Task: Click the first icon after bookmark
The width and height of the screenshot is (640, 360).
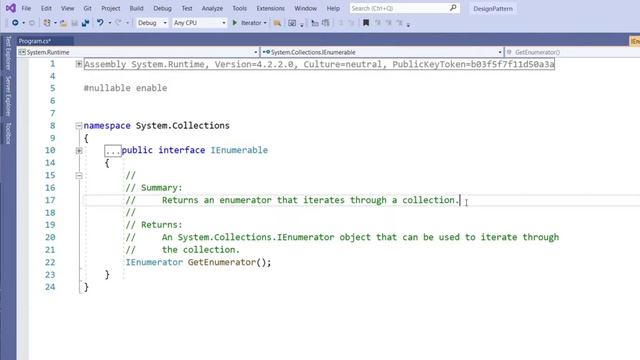Action: pos(378,23)
